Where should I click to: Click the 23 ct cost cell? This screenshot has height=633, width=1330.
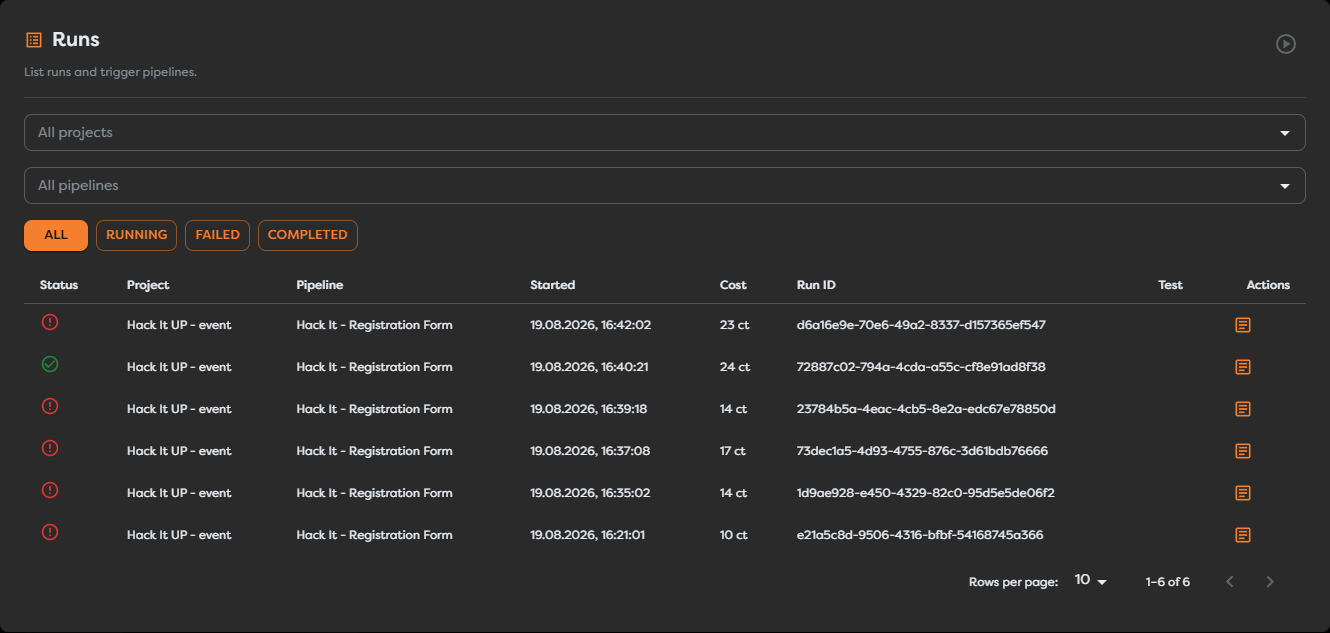pos(734,325)
